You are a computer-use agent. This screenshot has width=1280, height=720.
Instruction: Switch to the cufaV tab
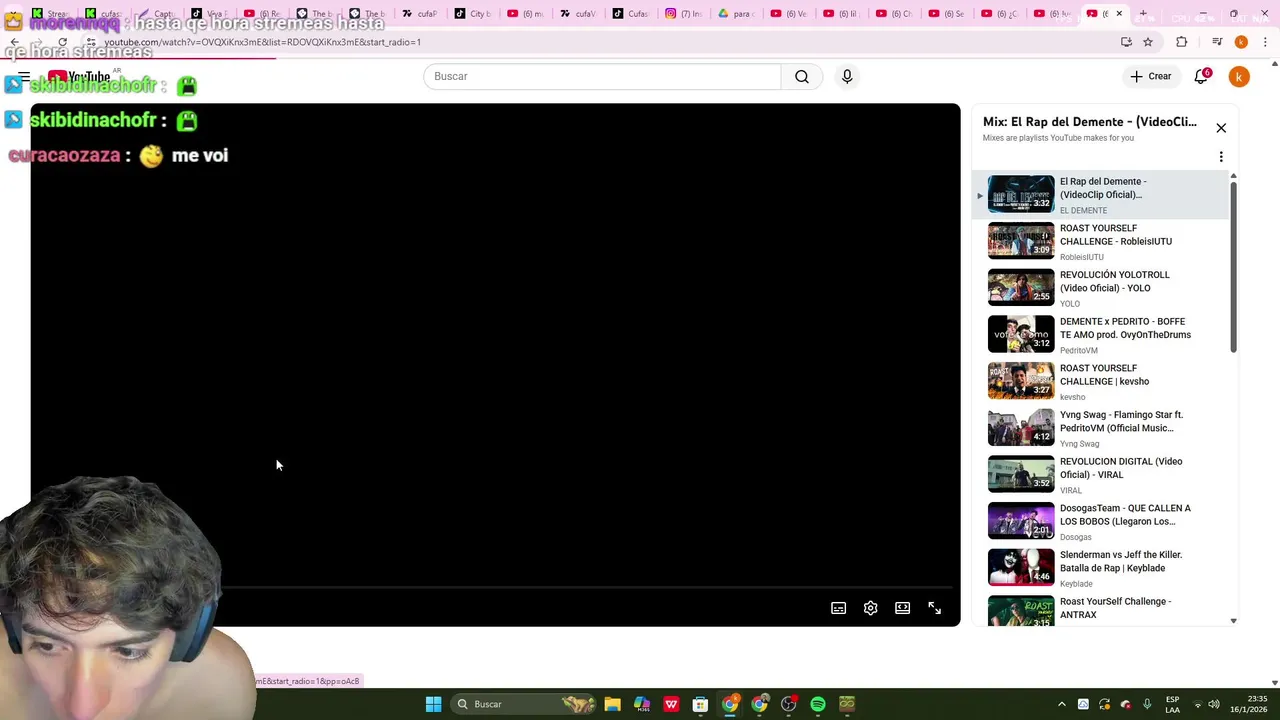(578, 14)
